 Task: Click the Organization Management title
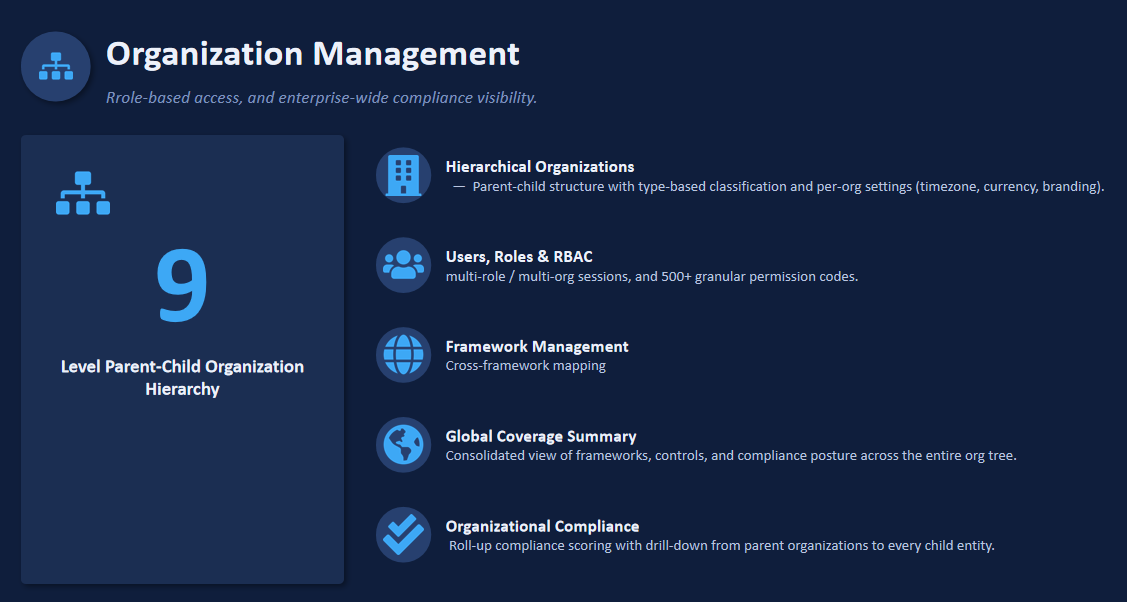(x=313, y=54)
